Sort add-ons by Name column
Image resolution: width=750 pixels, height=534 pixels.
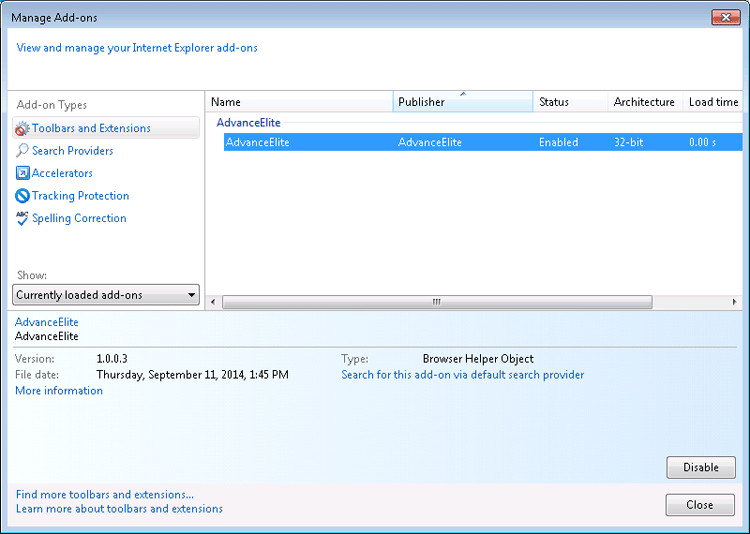(299, 102)
